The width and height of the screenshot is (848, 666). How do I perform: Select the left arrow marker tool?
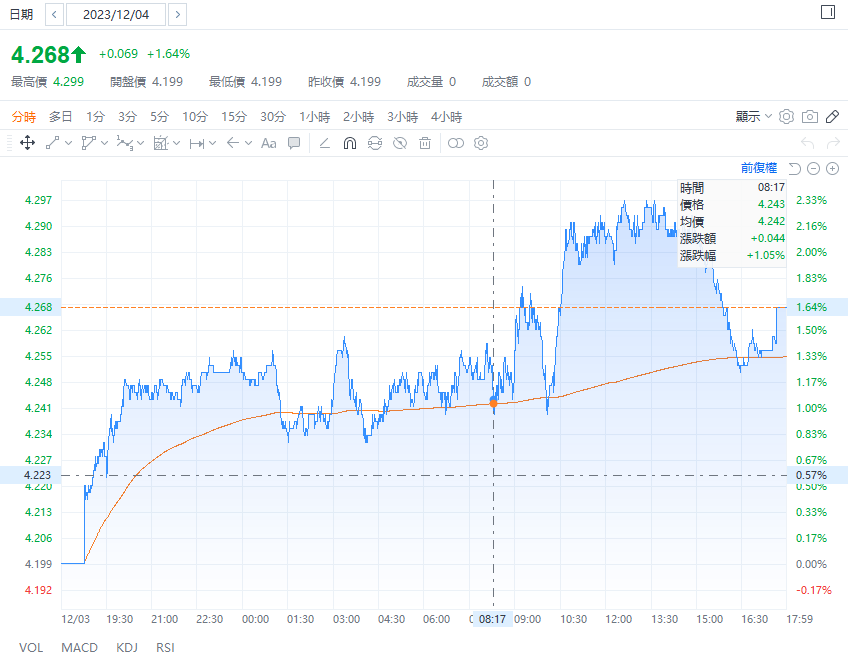(x=233, y=143)
